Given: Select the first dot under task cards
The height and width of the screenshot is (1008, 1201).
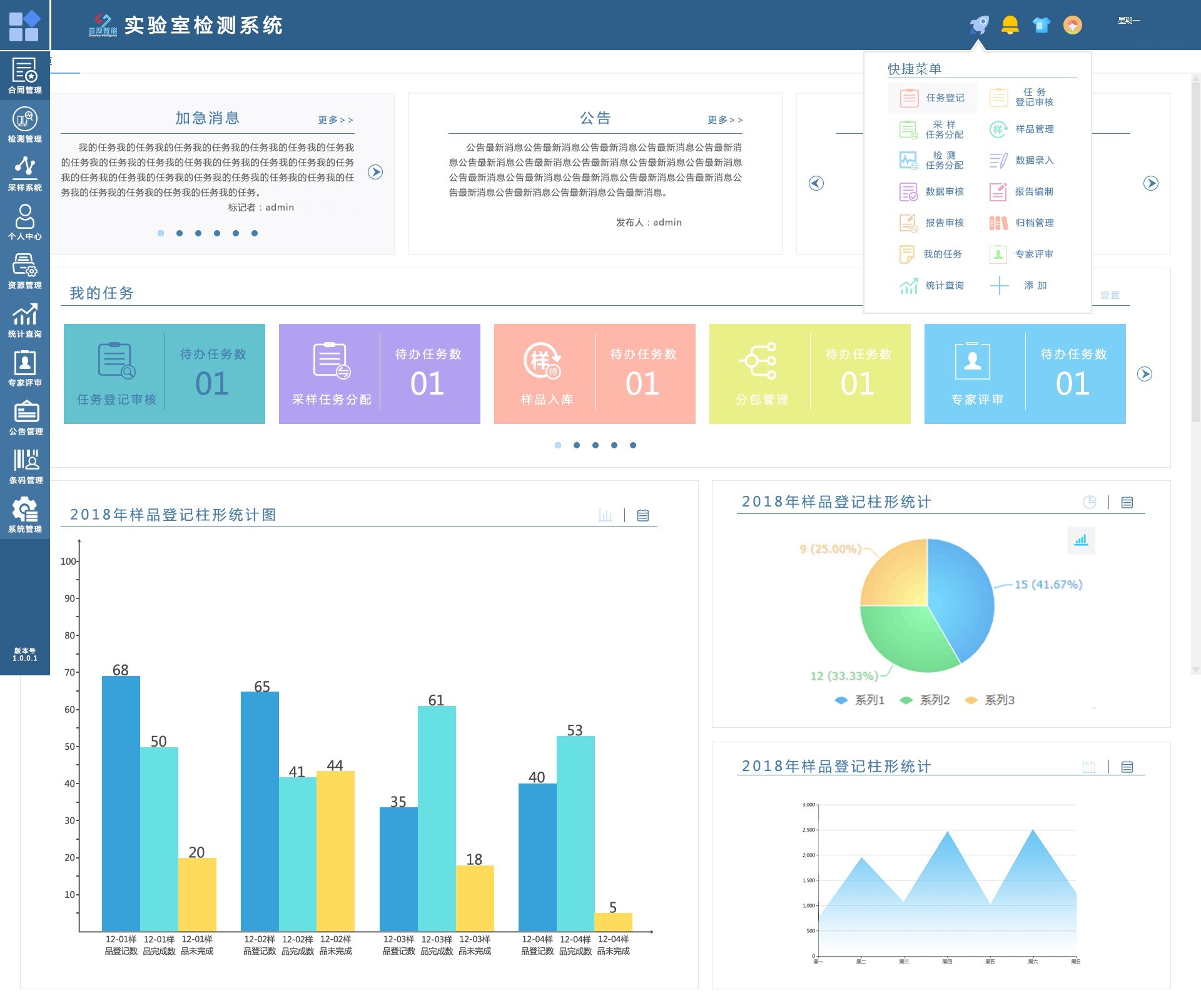Looking at the screenshot, I should tap(558, 445).
